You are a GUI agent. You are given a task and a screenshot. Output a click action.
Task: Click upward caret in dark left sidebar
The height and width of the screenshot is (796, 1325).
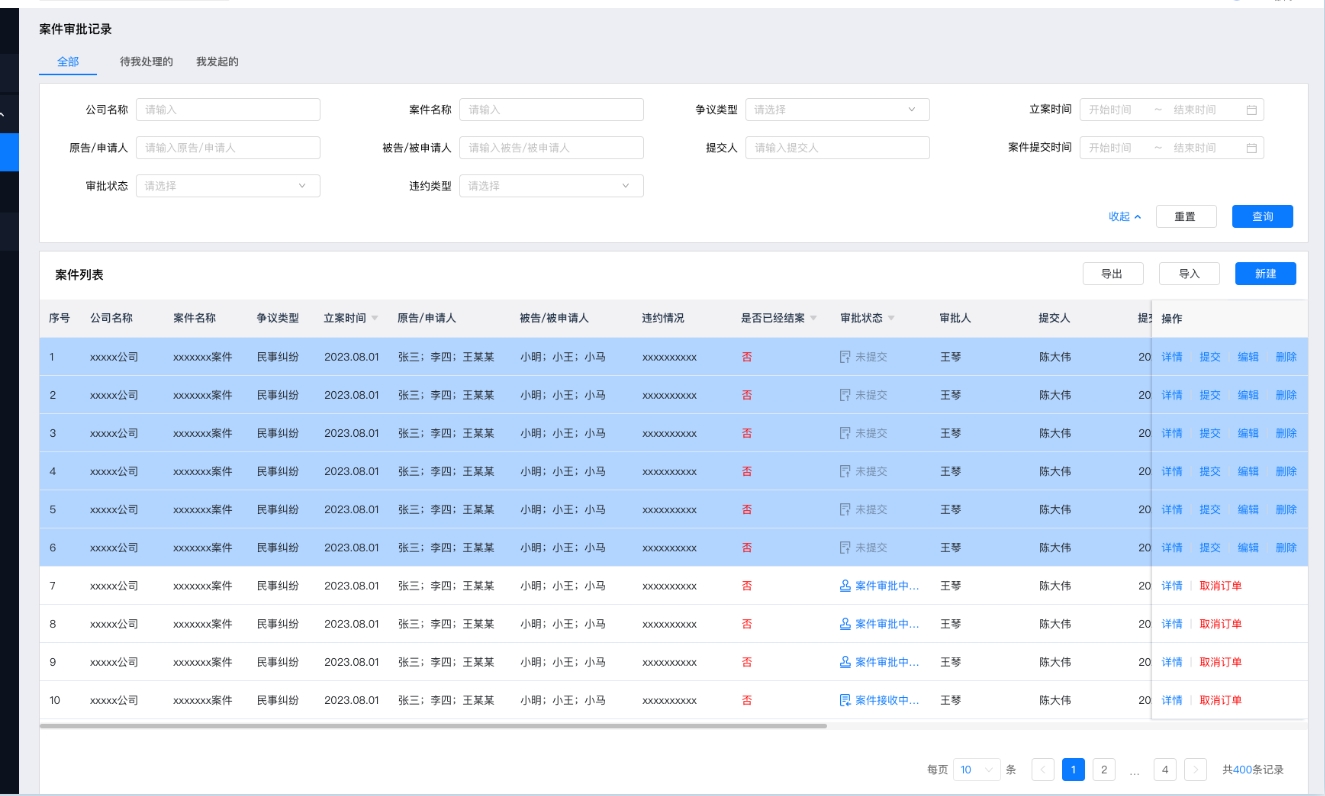point(3,115)
